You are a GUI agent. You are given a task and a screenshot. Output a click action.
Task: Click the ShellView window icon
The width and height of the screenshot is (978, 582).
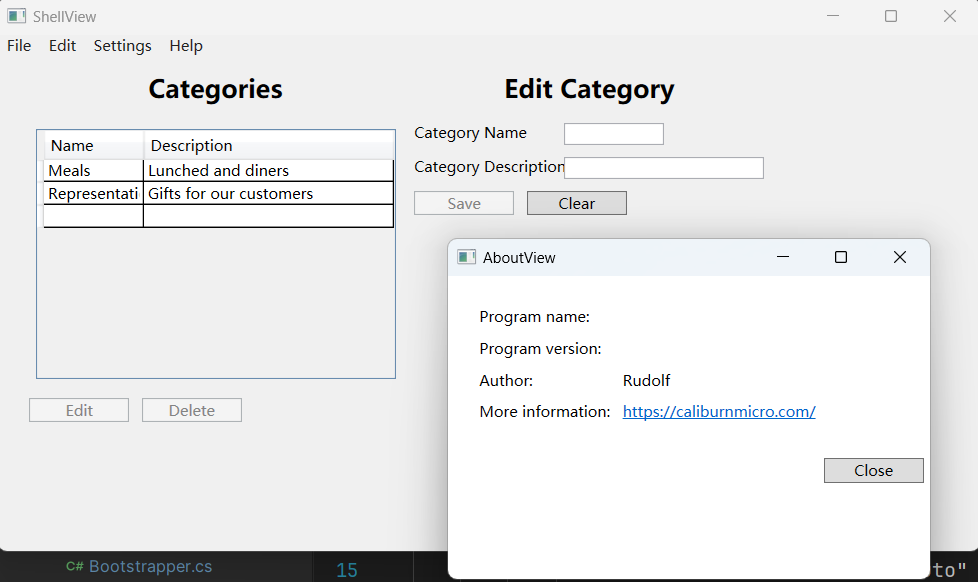(16, 16)
